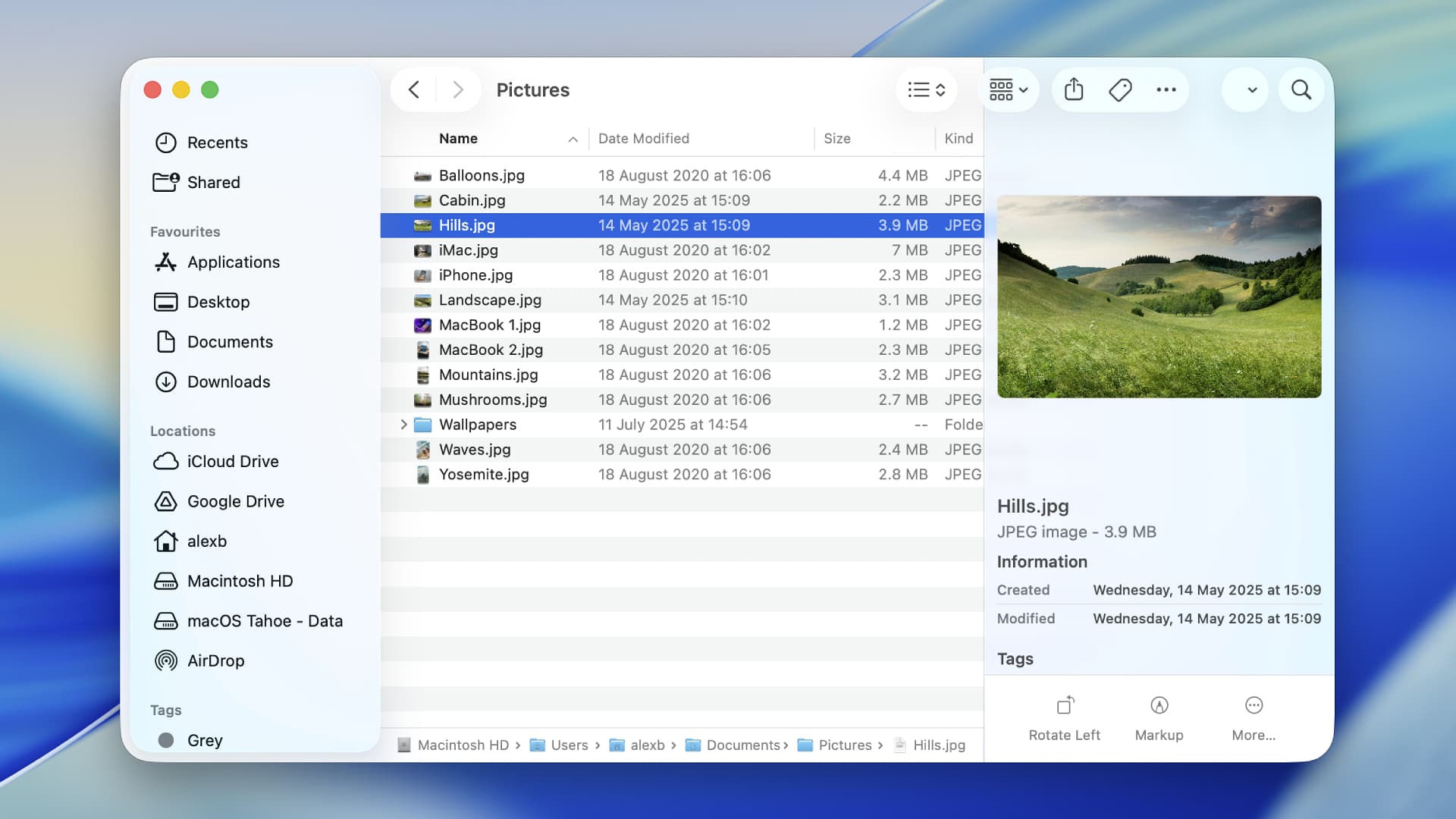Collapse the preview pane with the chevron button
Screen dimensions: 1456x819
pos(1246,89)
